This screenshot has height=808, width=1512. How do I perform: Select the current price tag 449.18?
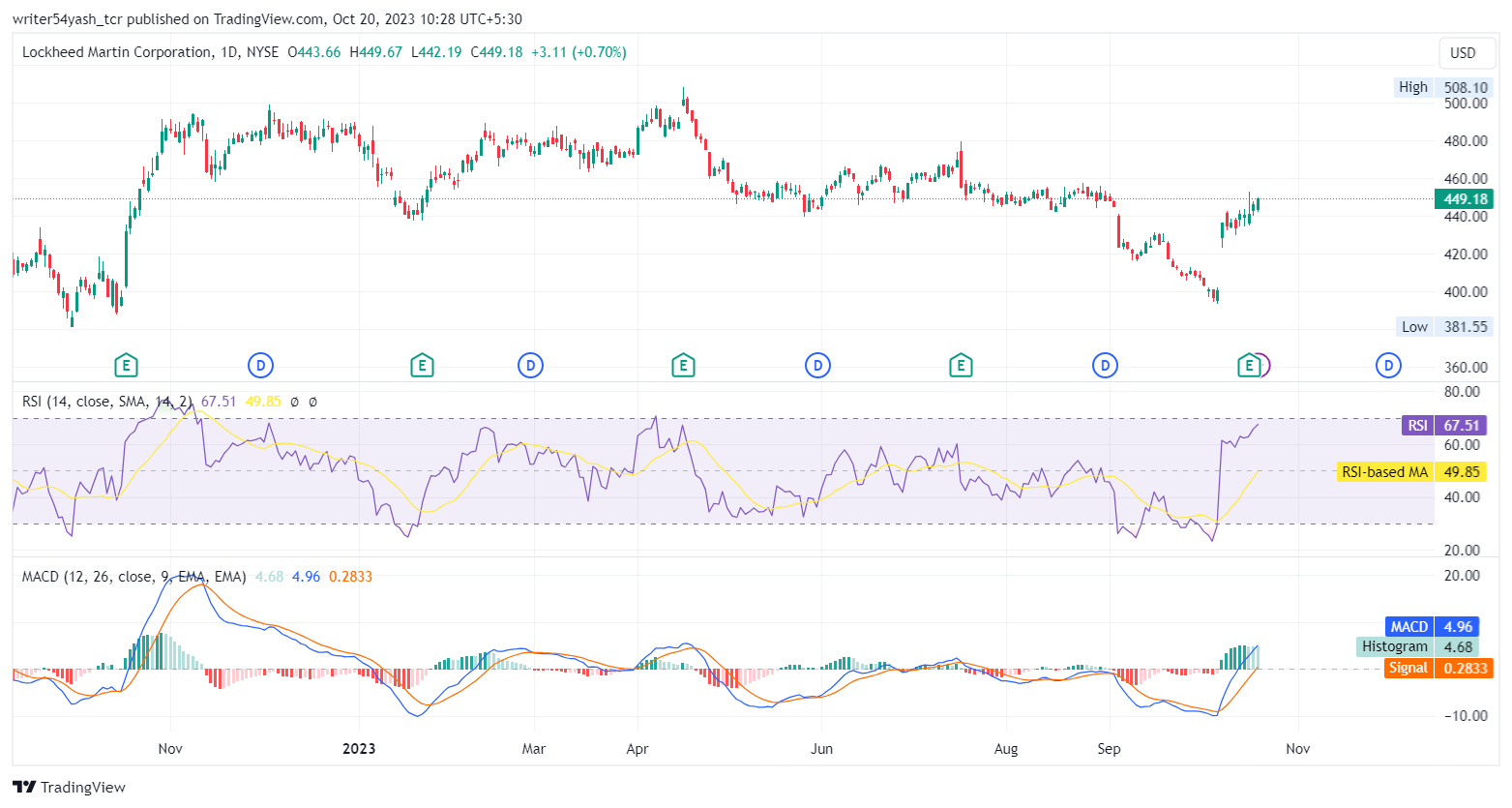tap(1465, 199)
